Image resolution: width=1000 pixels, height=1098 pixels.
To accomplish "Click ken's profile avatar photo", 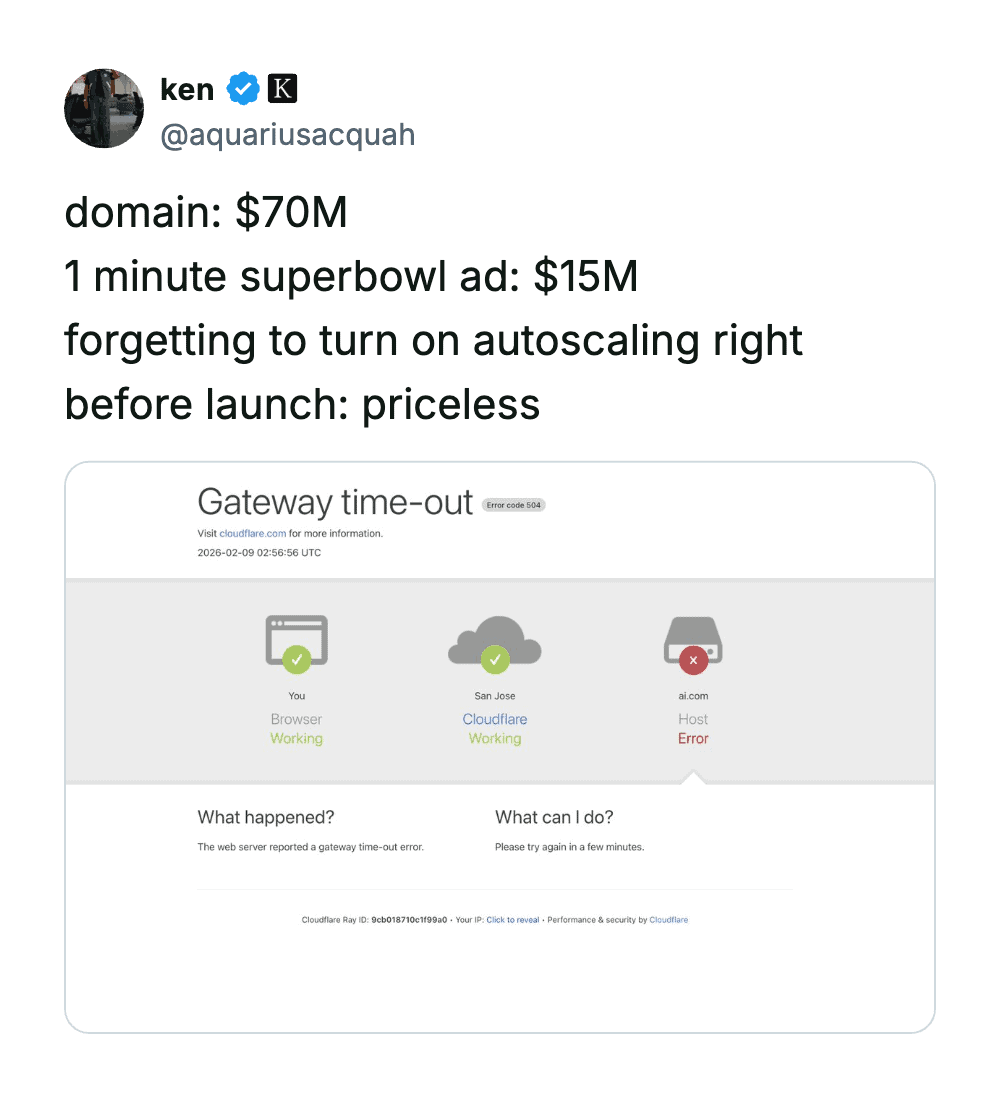I will click(104, 109).
